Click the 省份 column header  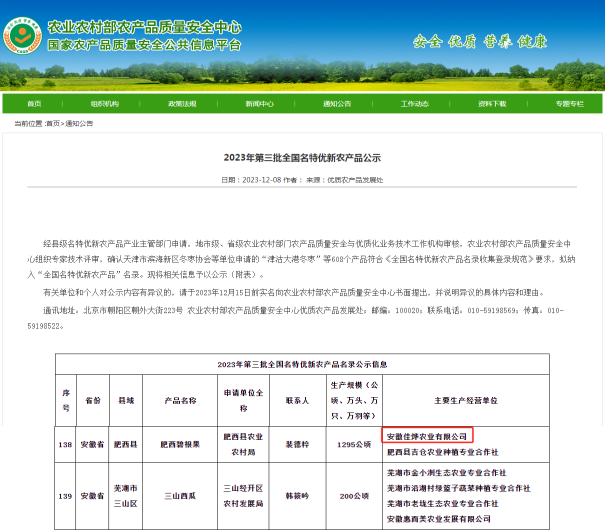93,400
